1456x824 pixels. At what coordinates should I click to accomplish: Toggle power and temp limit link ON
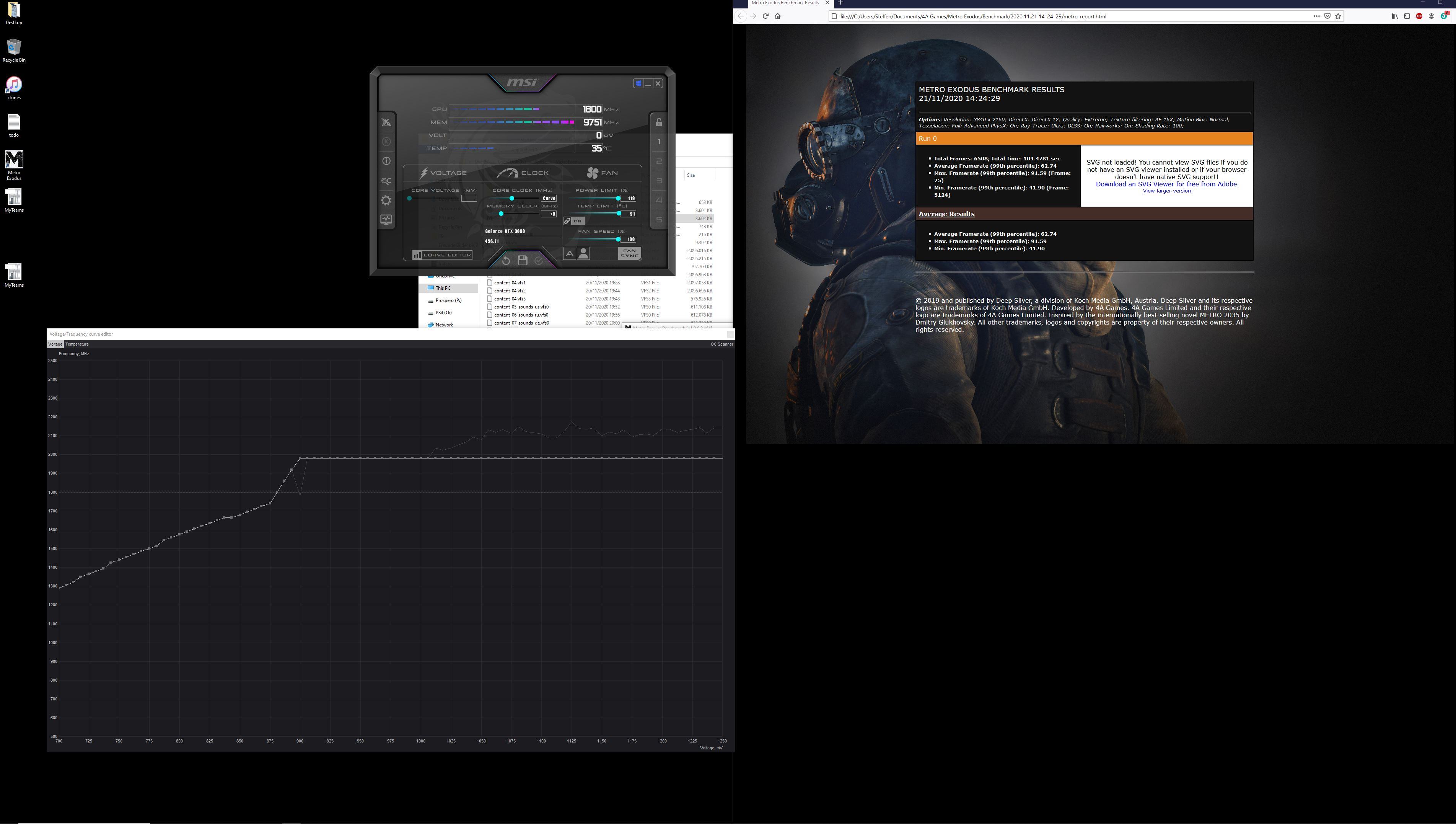pos(573,221)
